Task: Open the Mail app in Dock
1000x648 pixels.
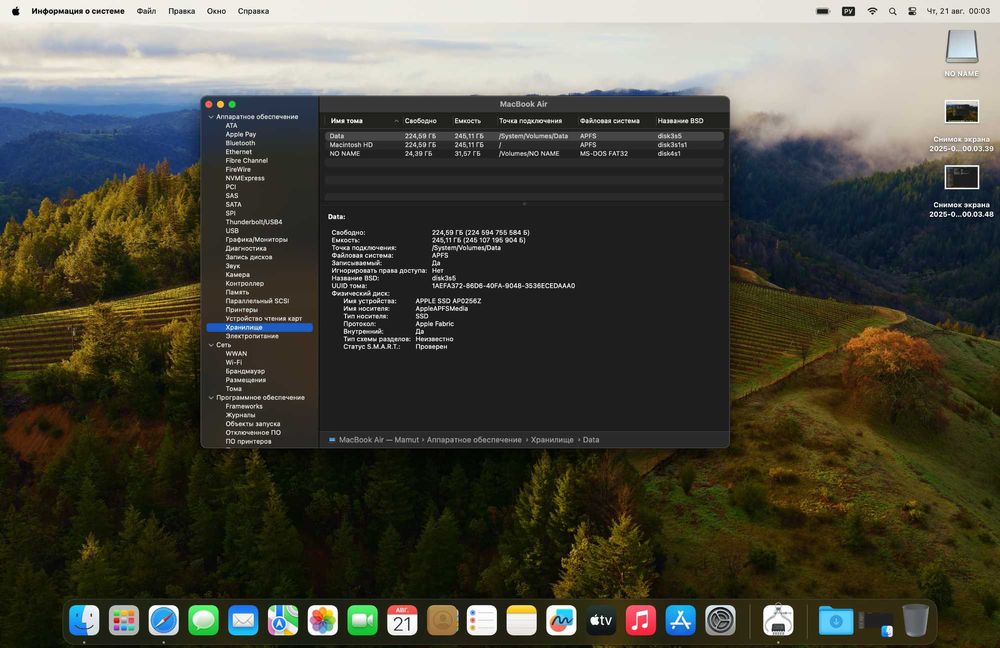Action: (x=243, y=620)
